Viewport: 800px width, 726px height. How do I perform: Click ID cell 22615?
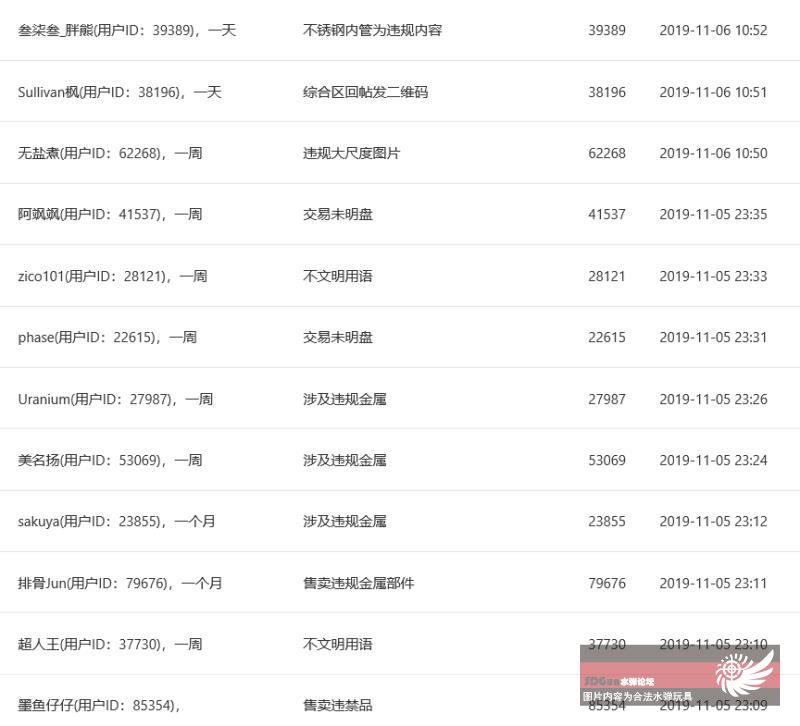[x=607, y=337]
